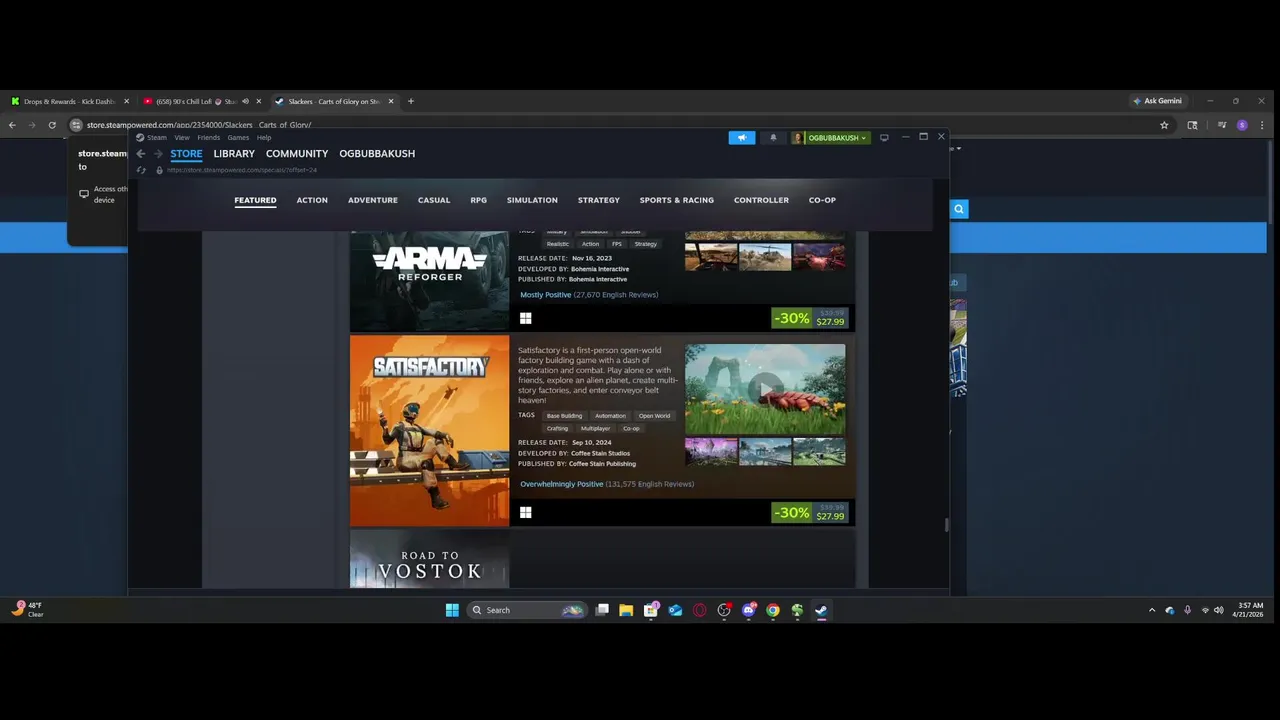The height and width of the screenshot is (720, 1280).
Task: Open volume control in system tray
Action: [x=1218, y=610]
